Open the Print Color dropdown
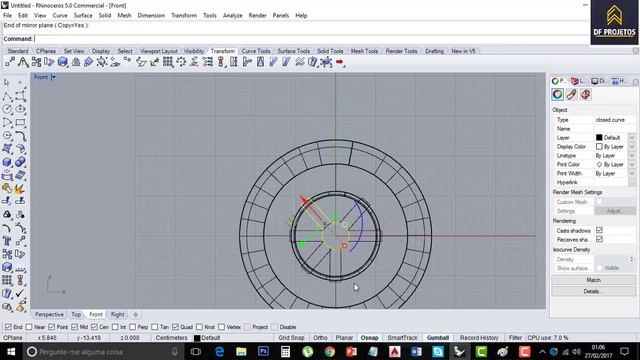This screenshot has height=360, width=640. pyautogui.click(x=632, y=164)
